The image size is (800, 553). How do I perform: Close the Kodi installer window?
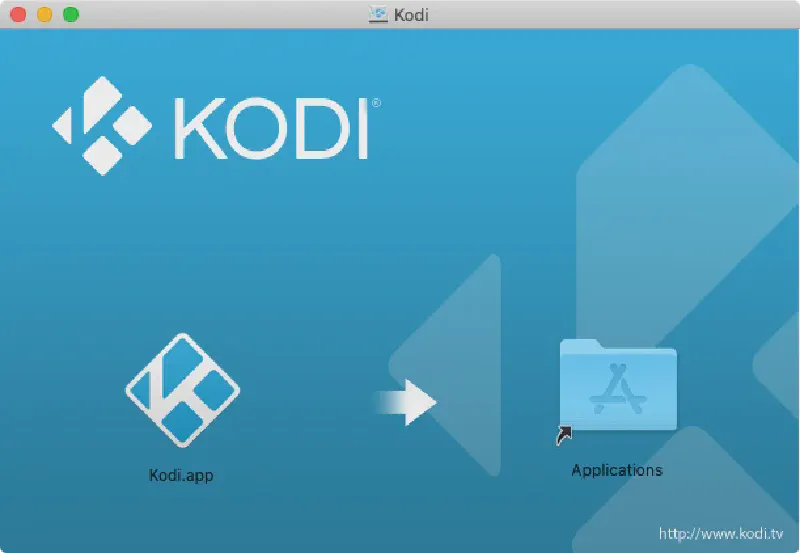tap(19, 14)
